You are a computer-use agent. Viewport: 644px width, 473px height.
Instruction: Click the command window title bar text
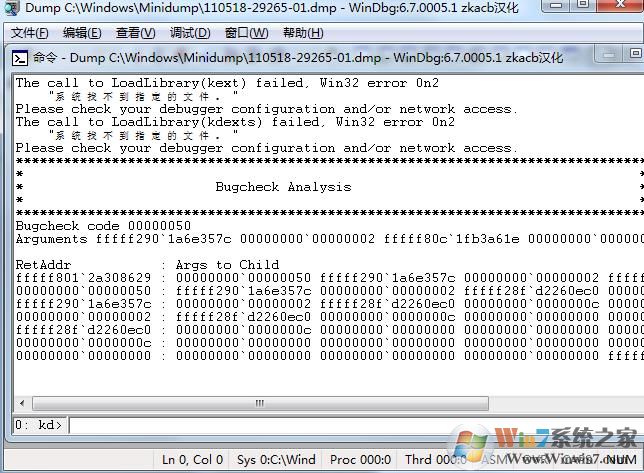click(x=298, y=58)
